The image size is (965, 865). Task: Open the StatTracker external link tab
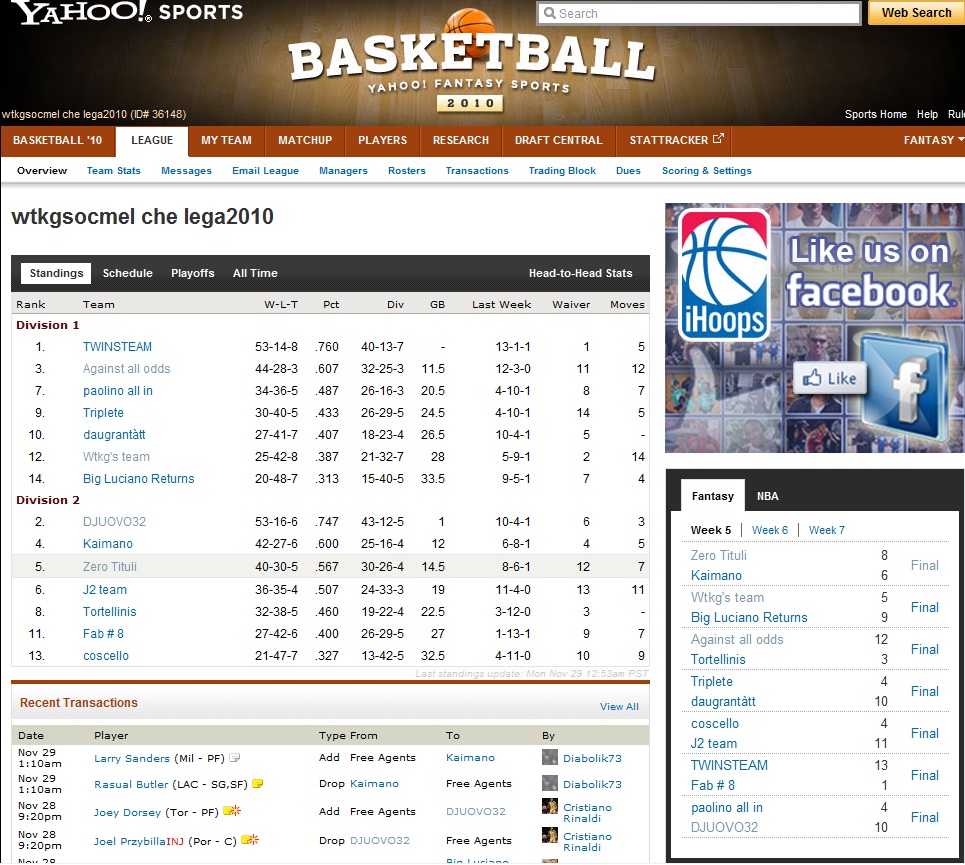(676, 140)
